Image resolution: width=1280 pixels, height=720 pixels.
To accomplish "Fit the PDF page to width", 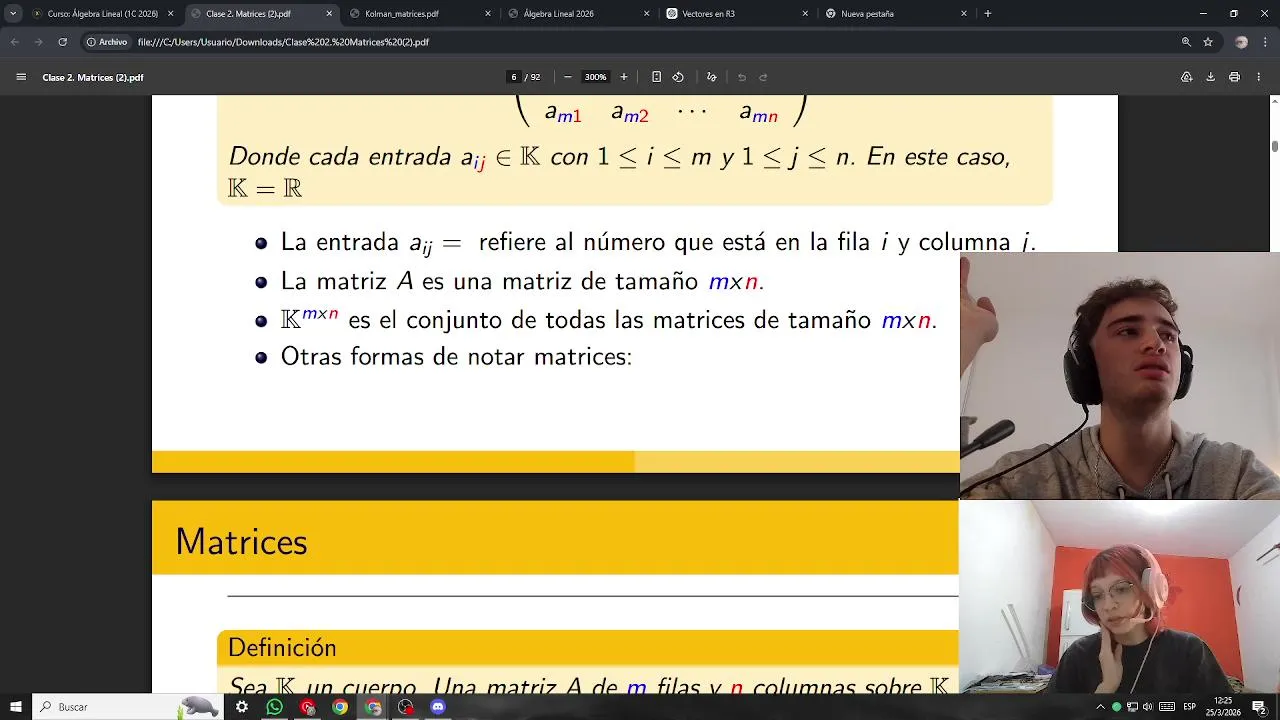I will pos(656,77).
